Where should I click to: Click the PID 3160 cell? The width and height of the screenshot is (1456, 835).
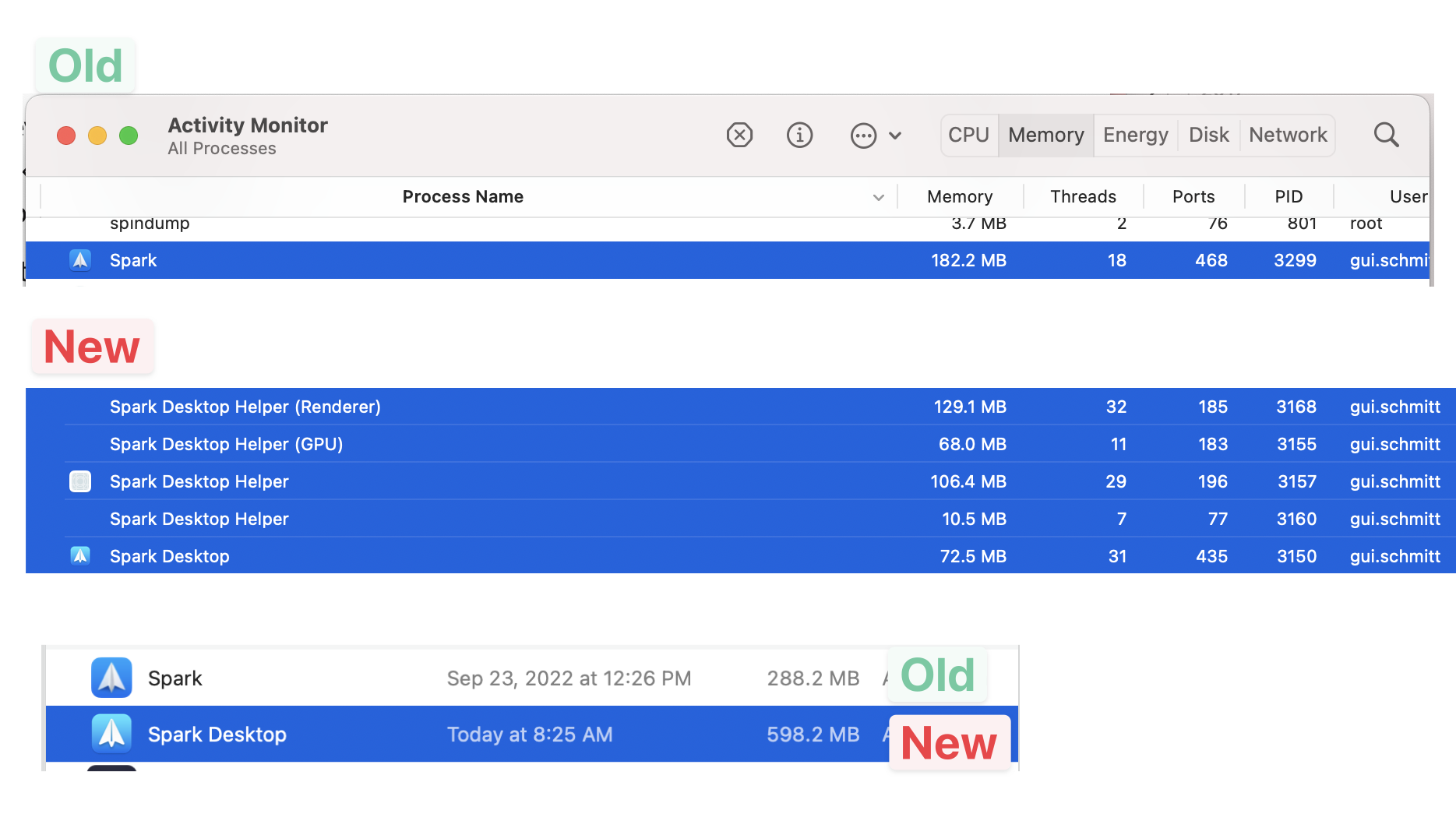pyautogui.click(x=1296, y=519)
